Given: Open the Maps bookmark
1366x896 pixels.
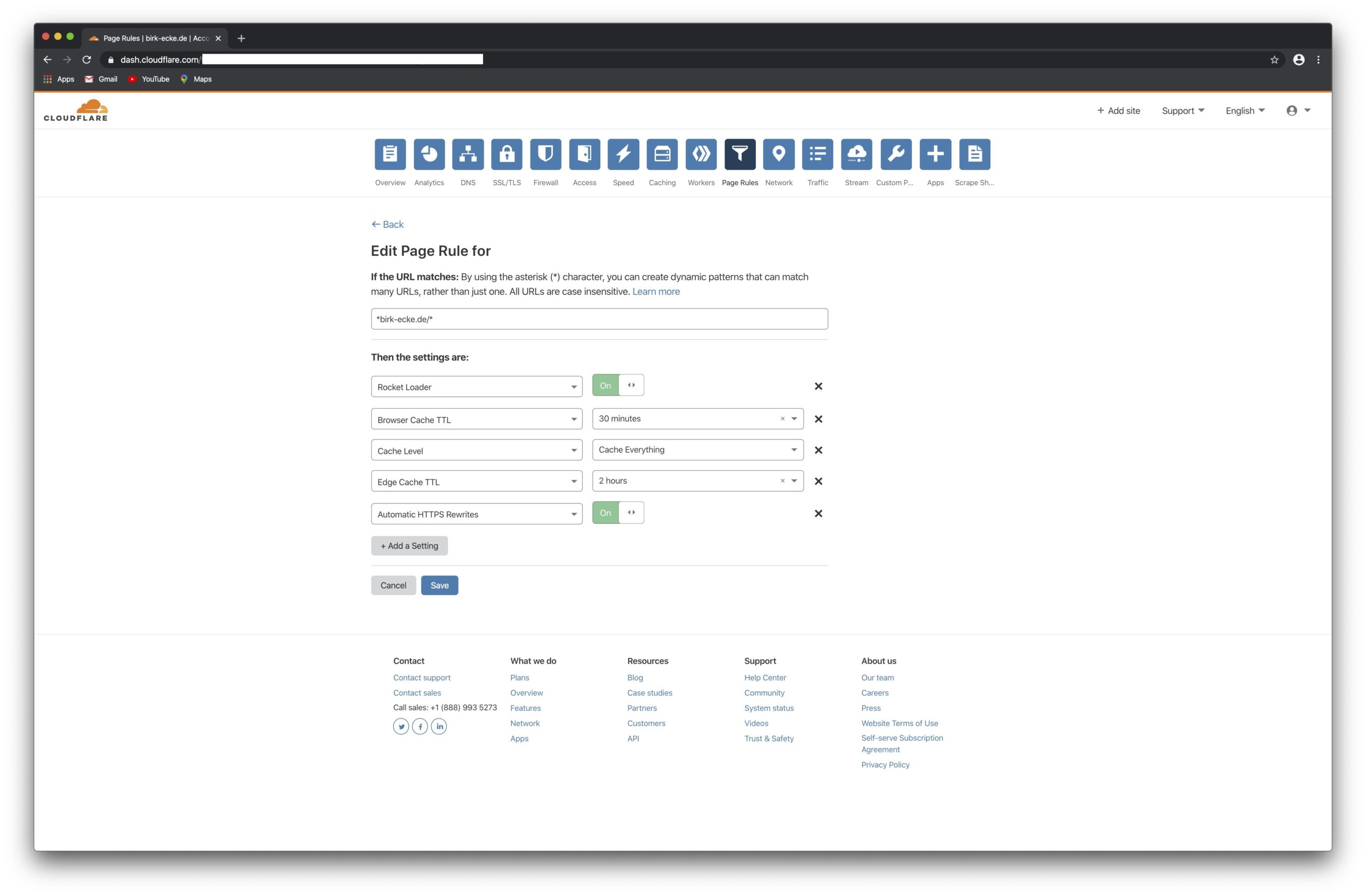Looking at the screenshot, I should (196, 79).
